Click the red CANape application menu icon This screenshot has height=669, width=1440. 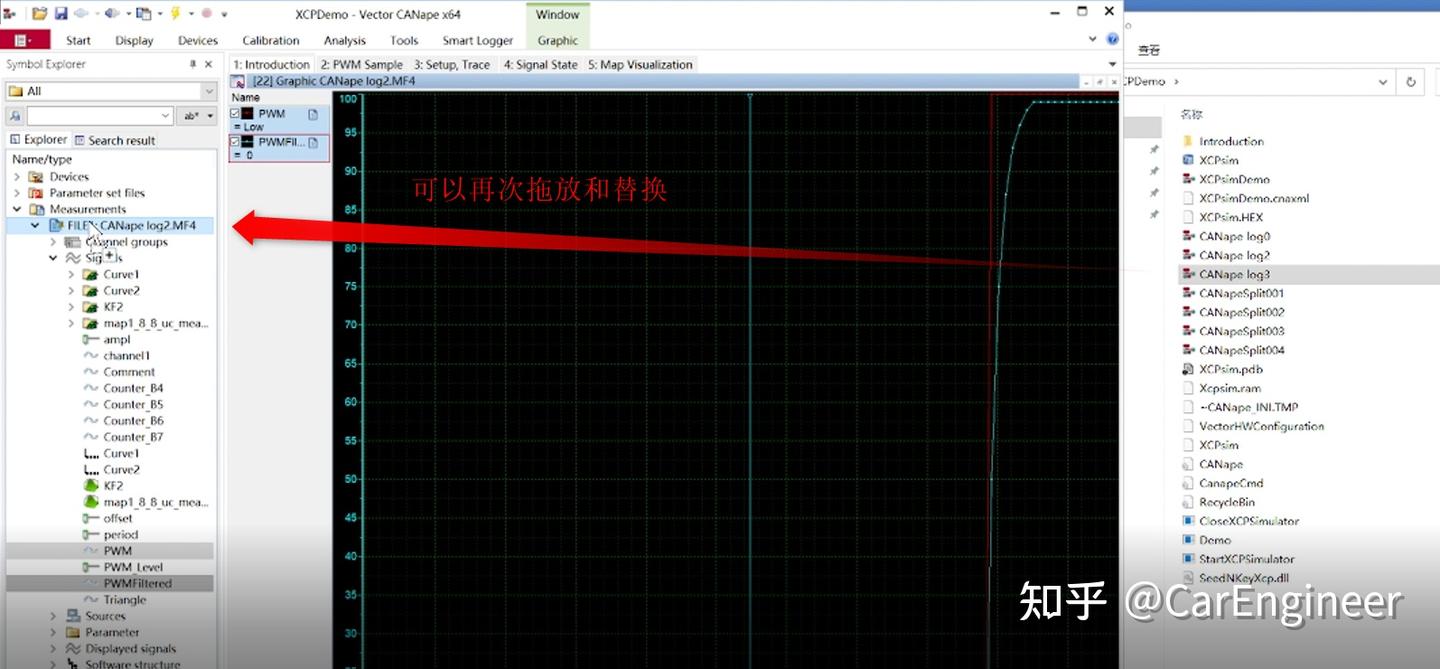tap(22, 38)
